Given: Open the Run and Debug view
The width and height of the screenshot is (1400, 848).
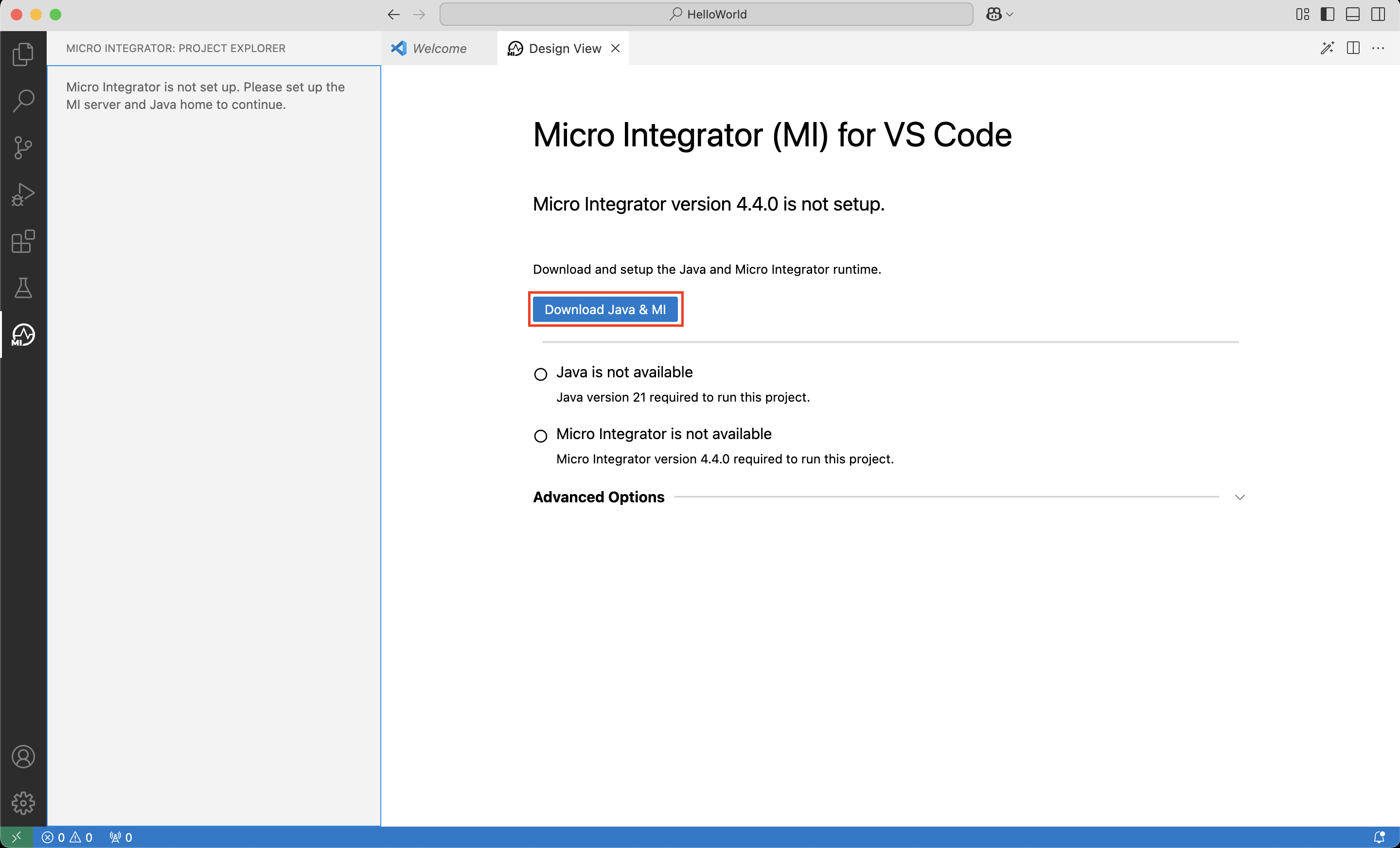Looking at the screenshot, I should tap(23, 194).
